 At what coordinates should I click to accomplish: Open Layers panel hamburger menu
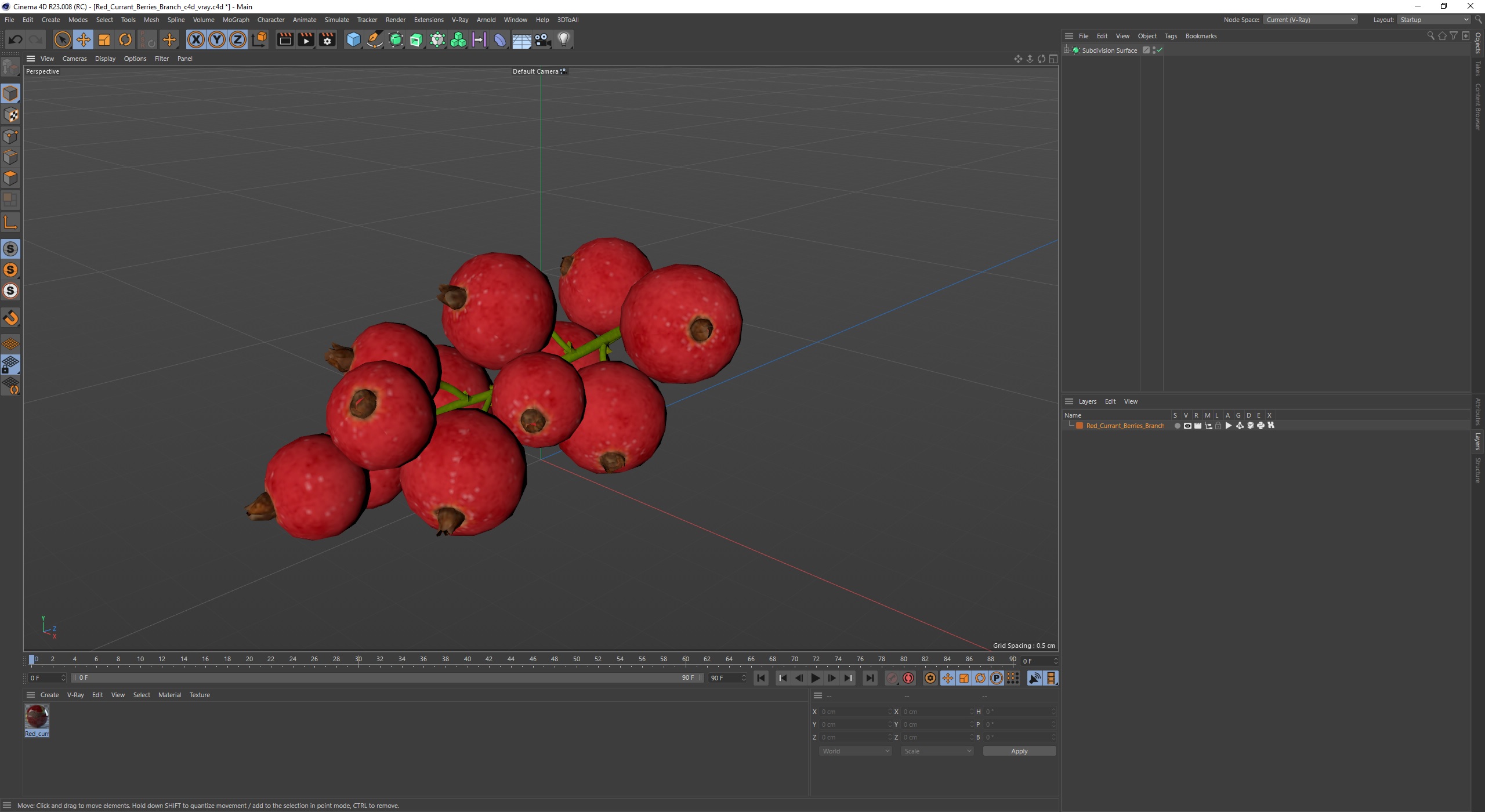1069,401
